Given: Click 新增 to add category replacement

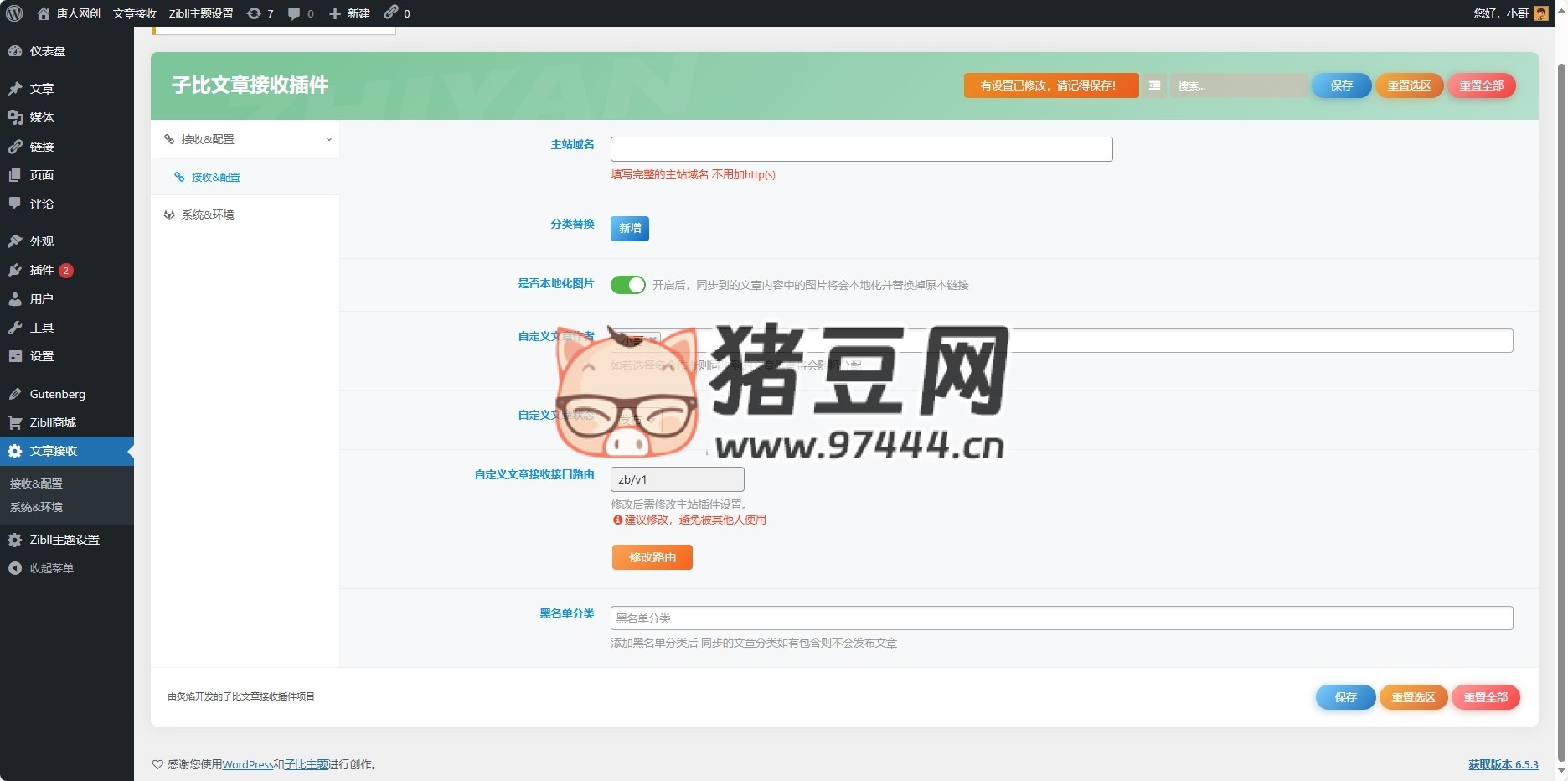Looking at the screenshot, I should pos(629,228).
